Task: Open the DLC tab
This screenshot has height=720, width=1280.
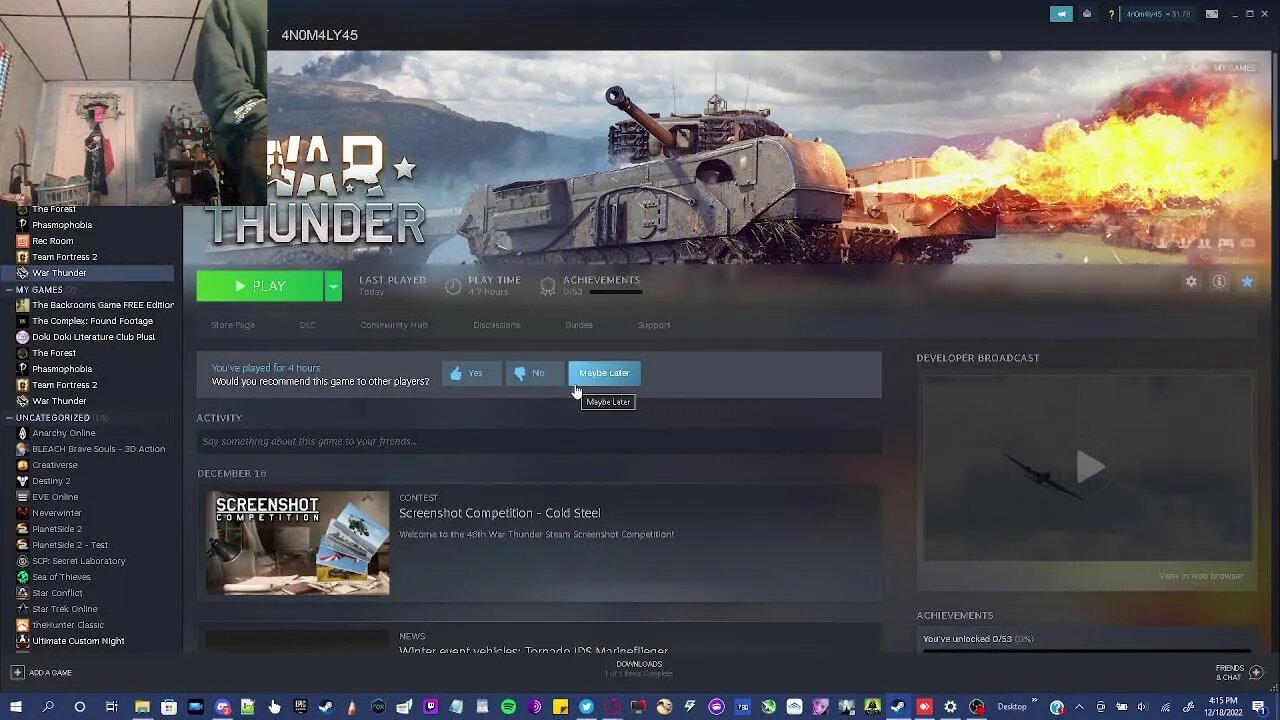Action: (307, 325)
